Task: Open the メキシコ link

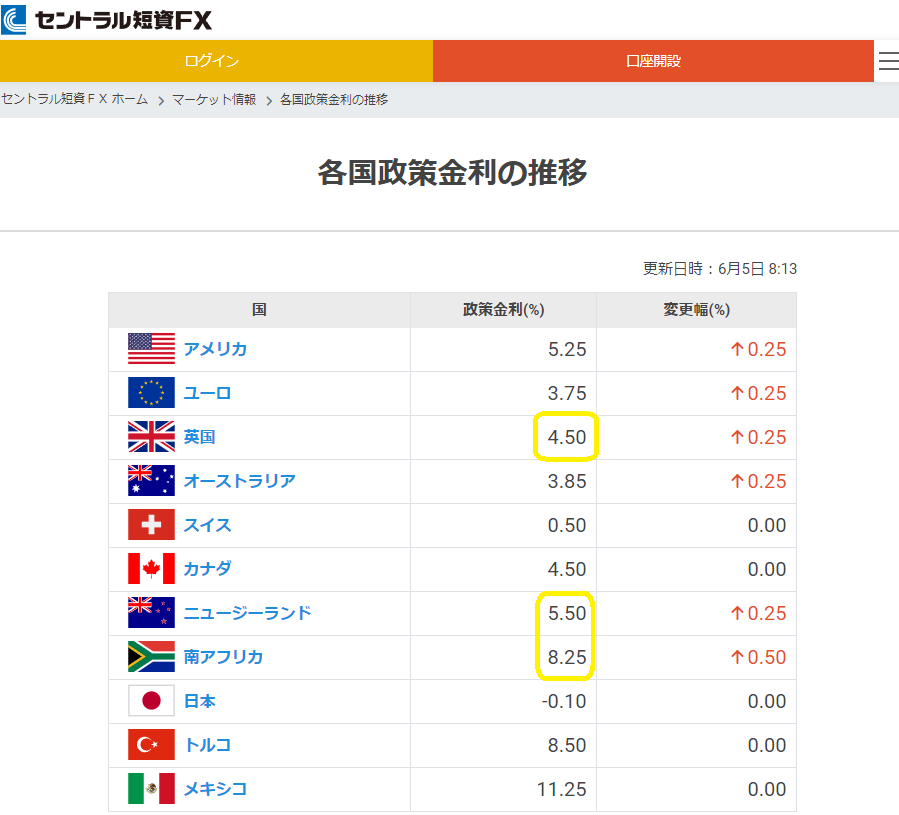Action: coord(215,789)
